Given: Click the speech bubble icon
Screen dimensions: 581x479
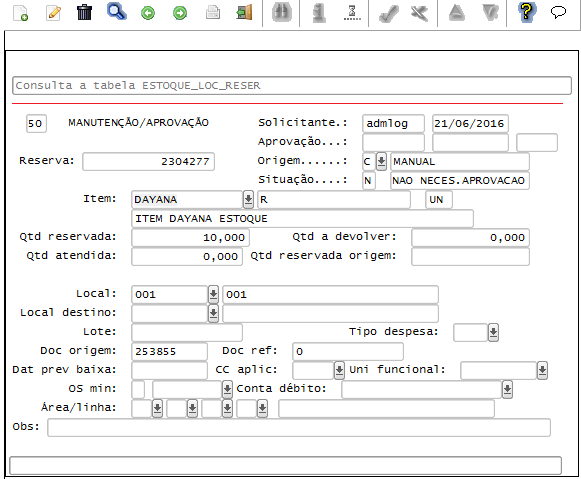Looking at the screenshot, I should pyautogui.click(x=558, y=12).
